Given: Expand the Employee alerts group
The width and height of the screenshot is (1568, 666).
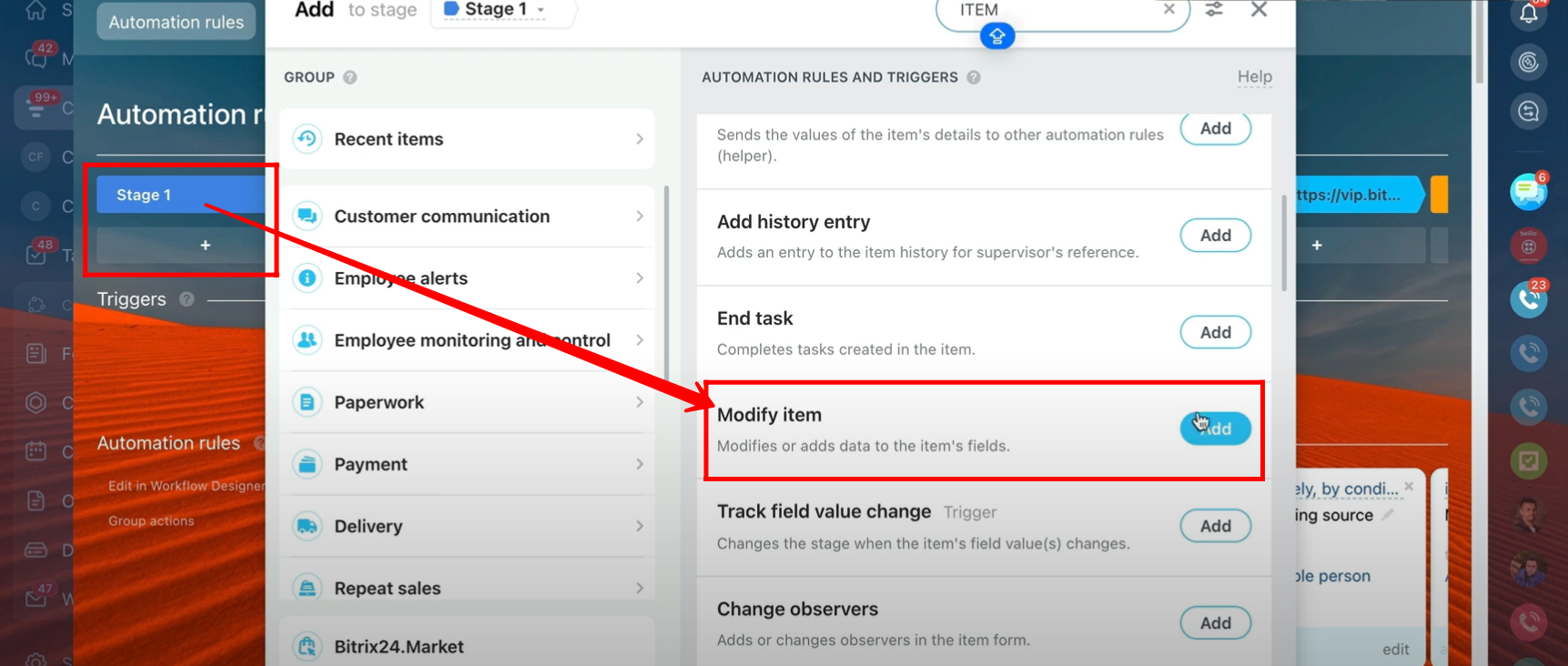Looking at the screenshot, I should (x=467, y=278).
